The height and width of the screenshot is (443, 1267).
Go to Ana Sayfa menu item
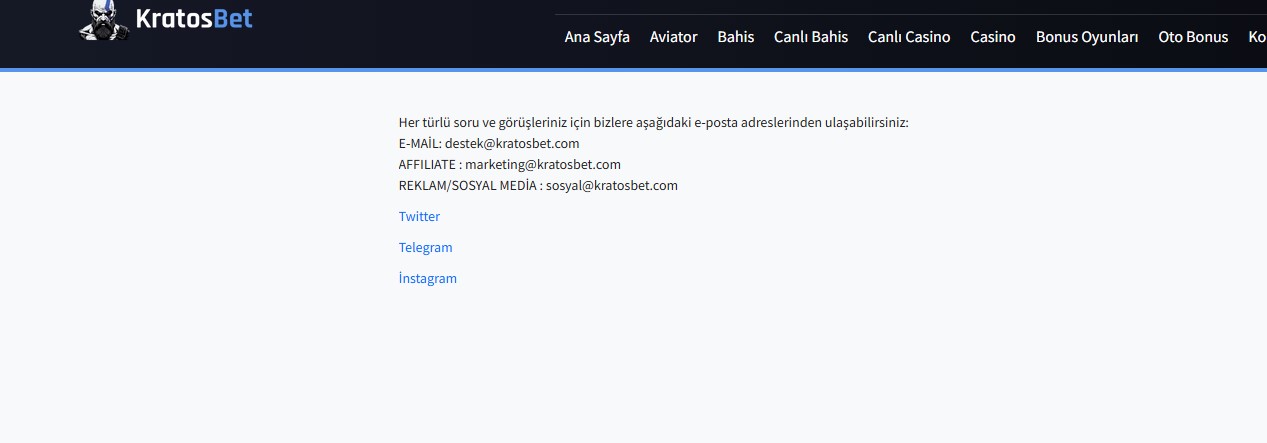pos(597,37)
